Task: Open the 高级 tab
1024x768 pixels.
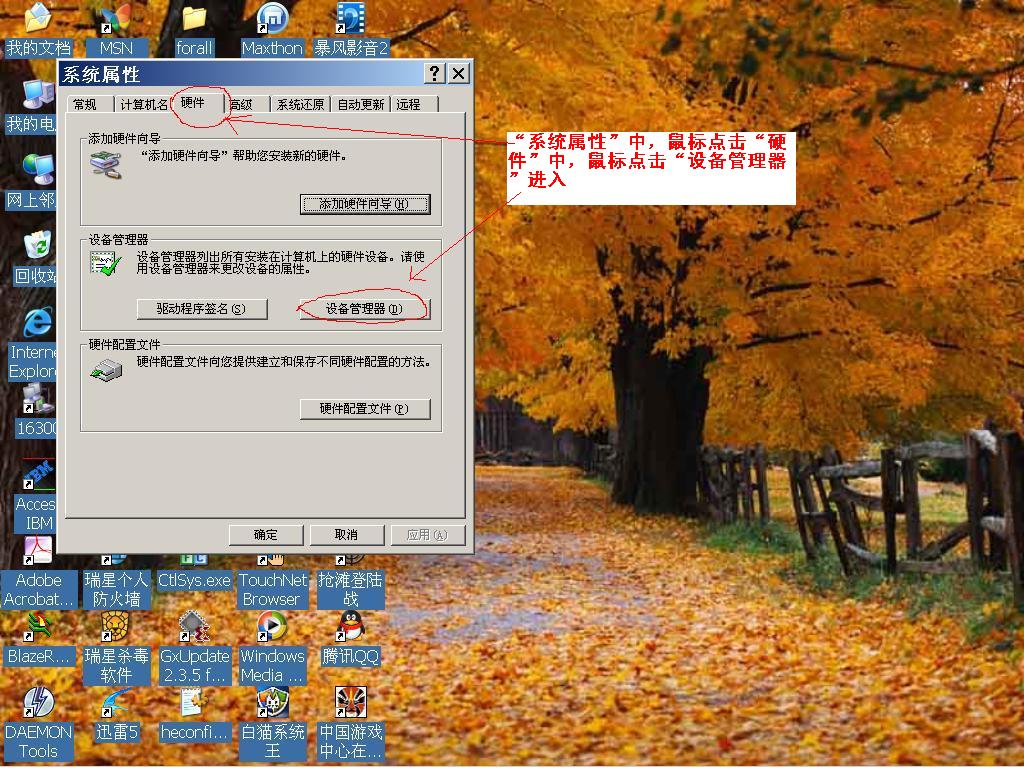Action: (x=241, y=104)
